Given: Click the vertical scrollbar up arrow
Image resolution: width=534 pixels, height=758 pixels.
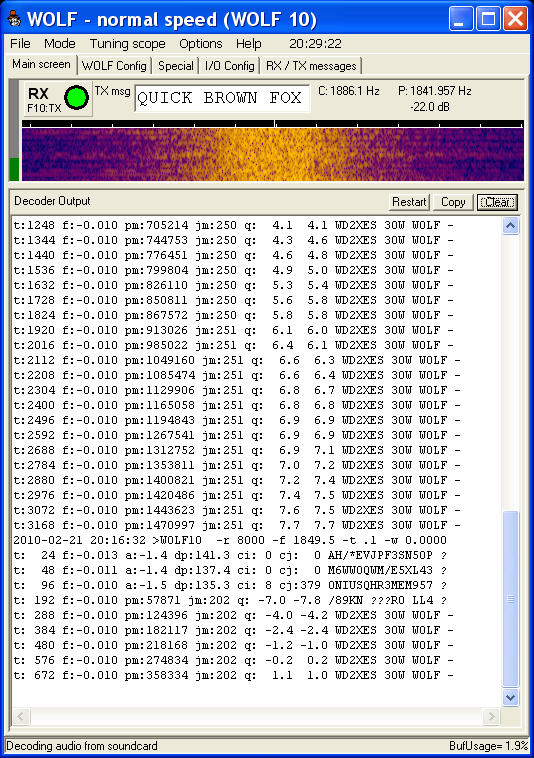Looking at the screenshot, I should (511, 226).
